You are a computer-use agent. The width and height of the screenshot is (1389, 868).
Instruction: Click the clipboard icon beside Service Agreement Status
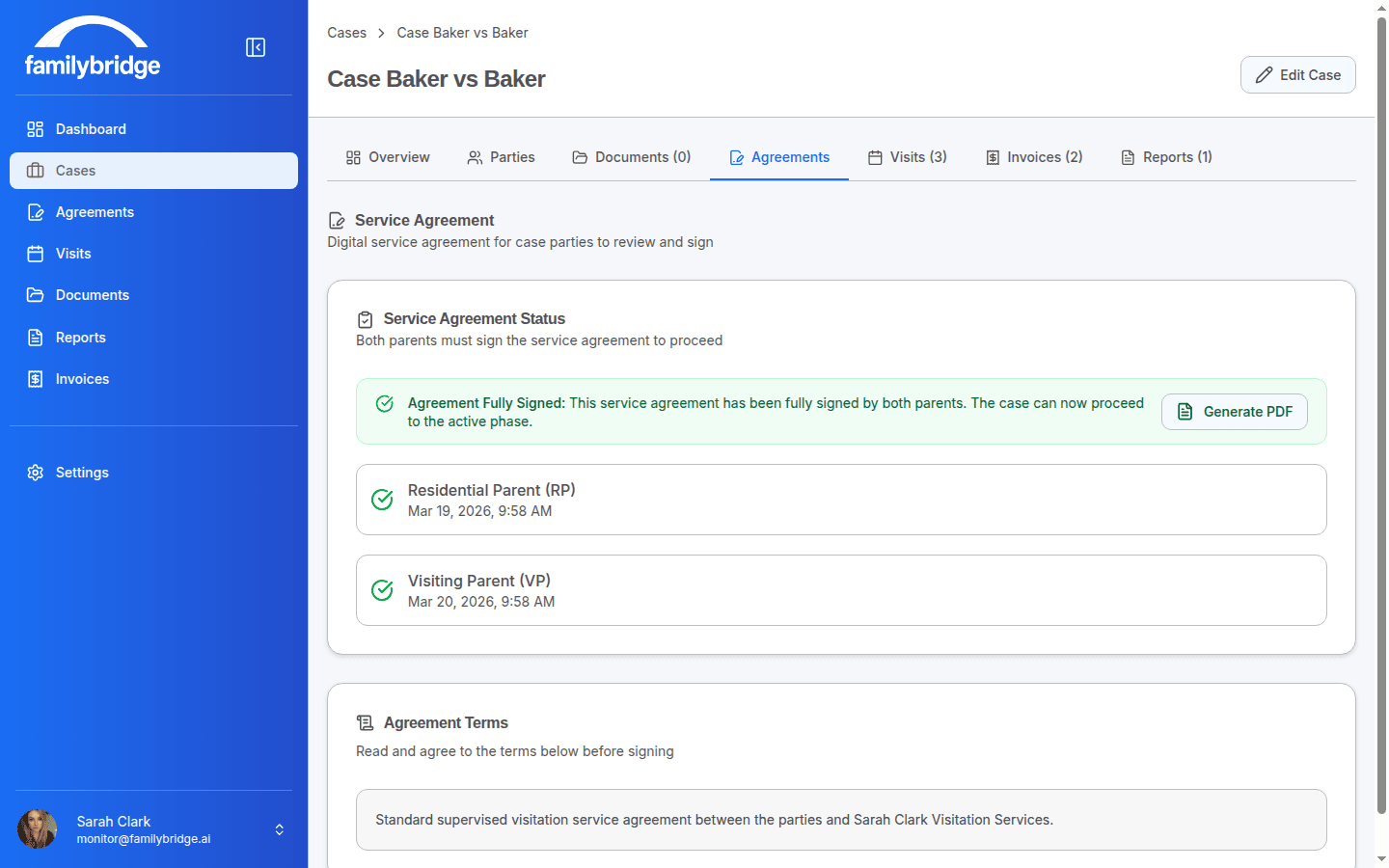tap(365, 318)
